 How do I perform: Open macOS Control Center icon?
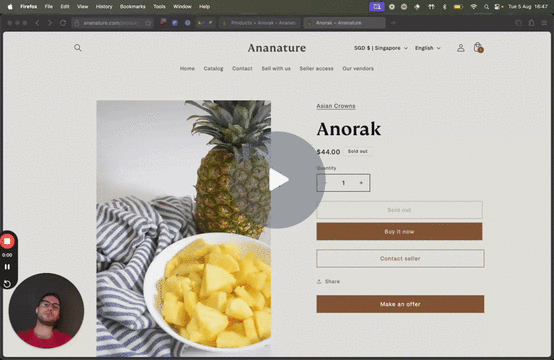click(498, 7)
